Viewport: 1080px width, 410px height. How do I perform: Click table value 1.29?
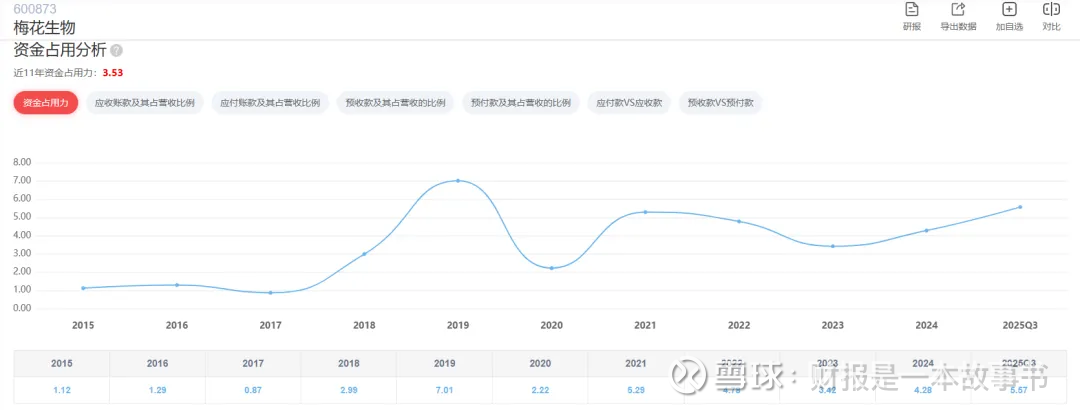click(x=157, y=390)
